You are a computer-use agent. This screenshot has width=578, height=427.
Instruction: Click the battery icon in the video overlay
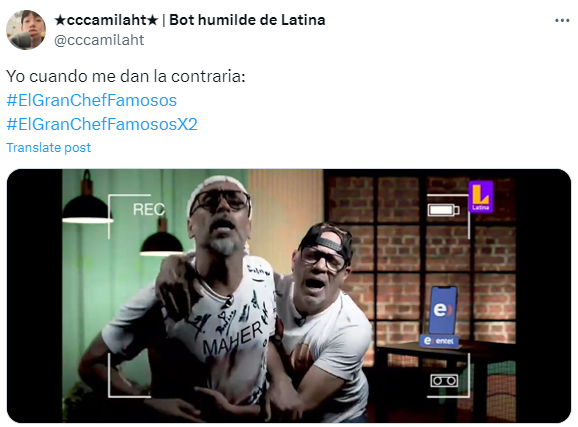click(443, 210)
